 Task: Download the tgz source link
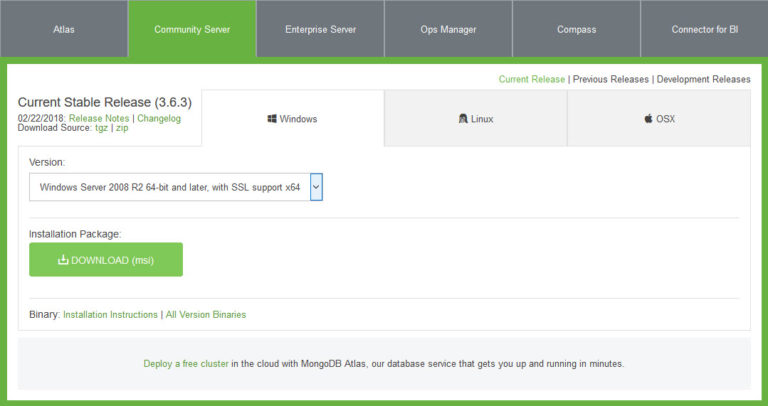(x=101, y=128)
